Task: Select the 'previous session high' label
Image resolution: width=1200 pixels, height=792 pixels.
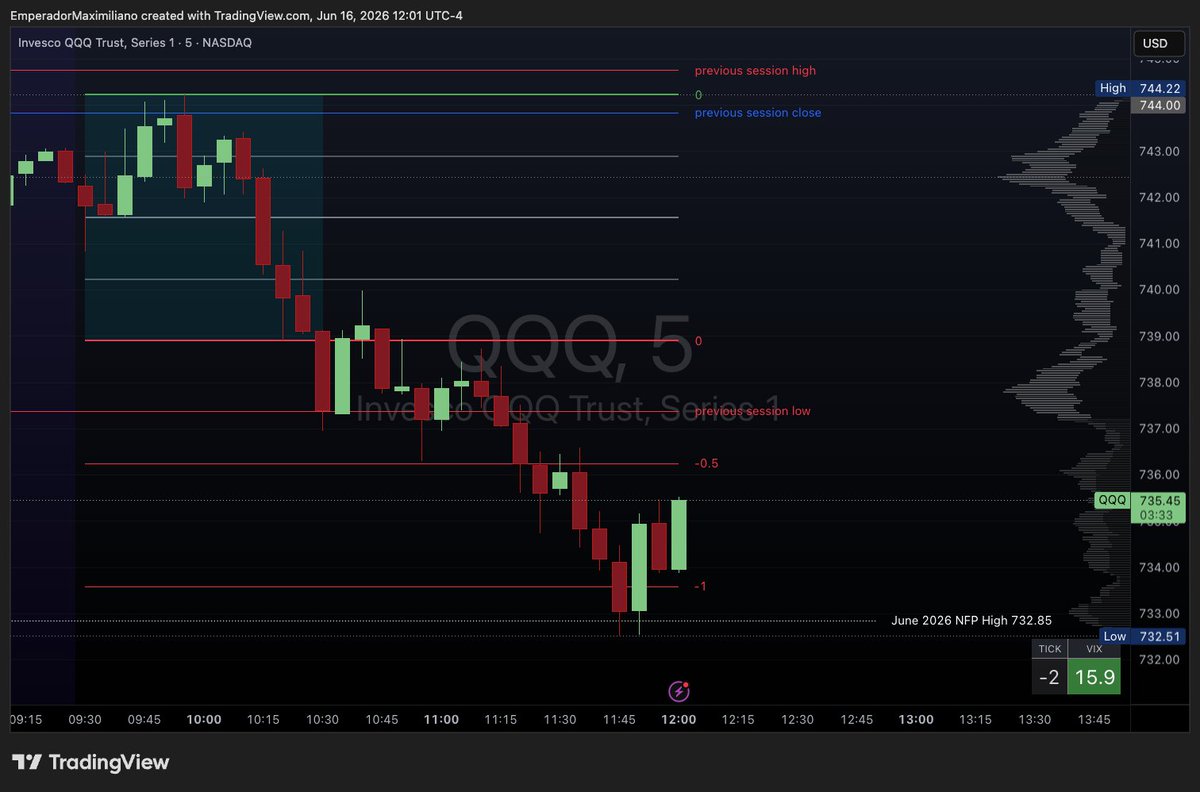Action: coord(755,71)
